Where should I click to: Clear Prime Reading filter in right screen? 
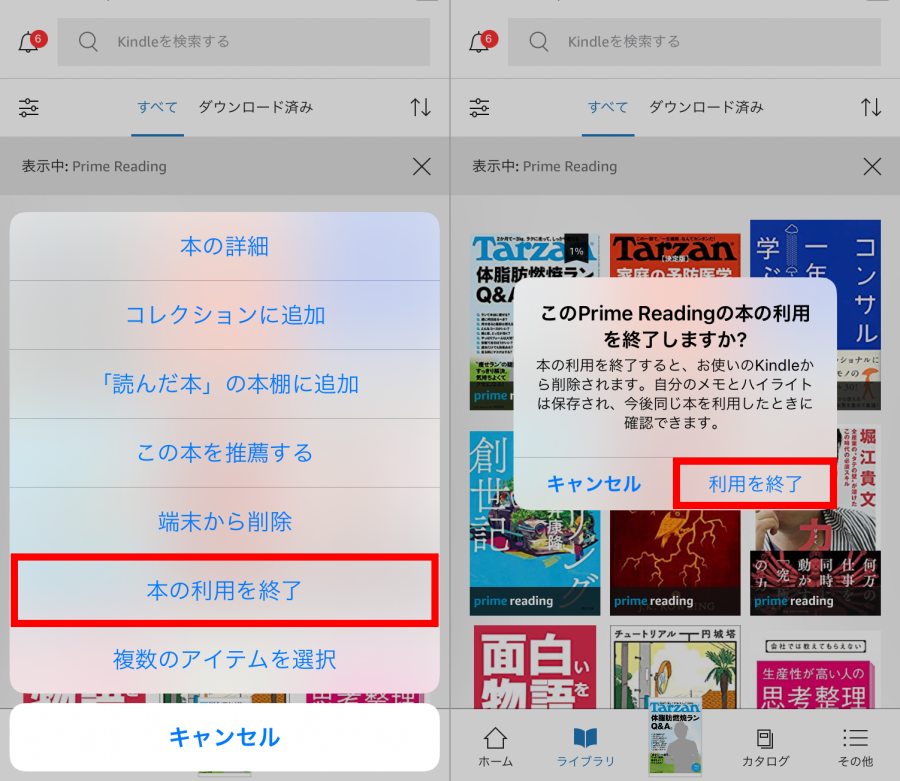[x=872, y=167]
